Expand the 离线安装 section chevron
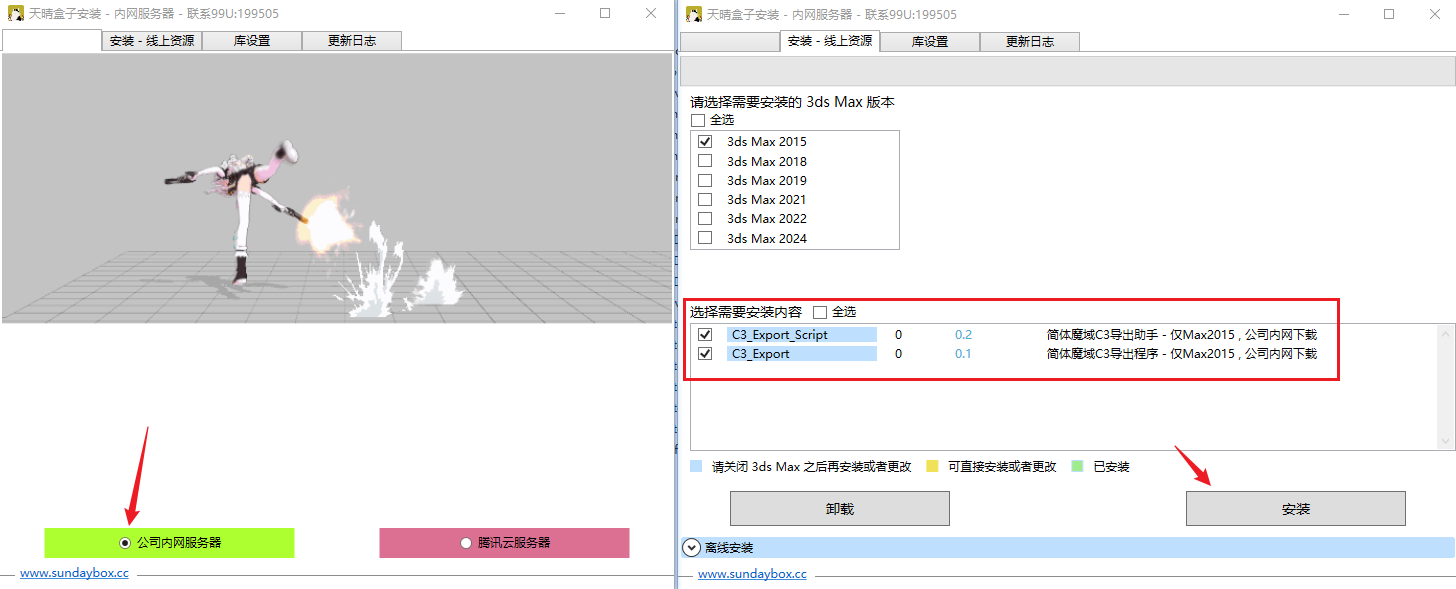Screen dimensions: 1456x589 point(690,548)
